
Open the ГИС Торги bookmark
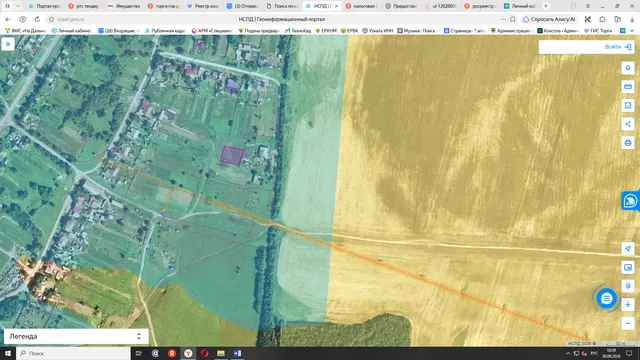click(x=598, y=31)
